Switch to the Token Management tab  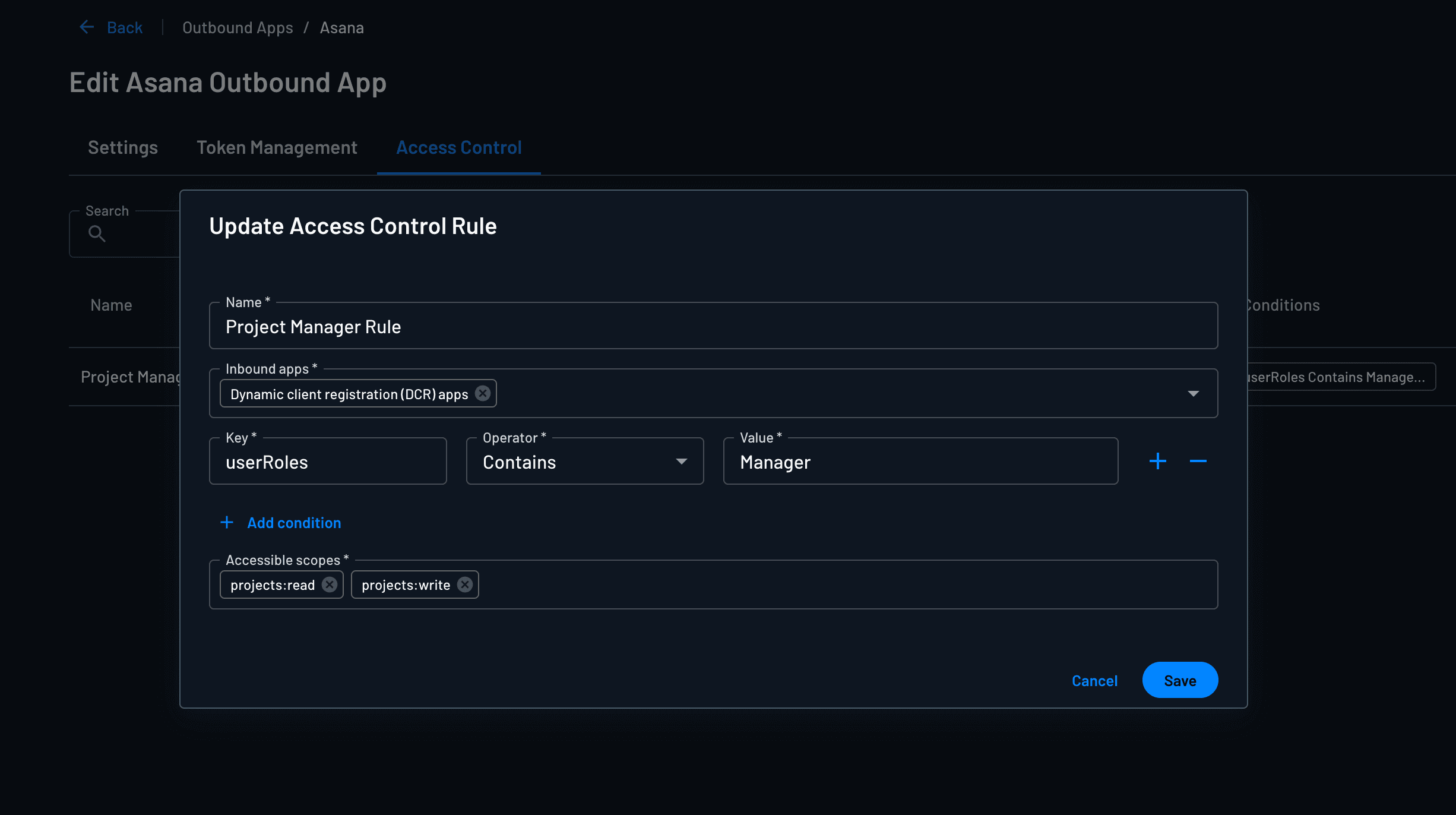click(x=277, y=147)
